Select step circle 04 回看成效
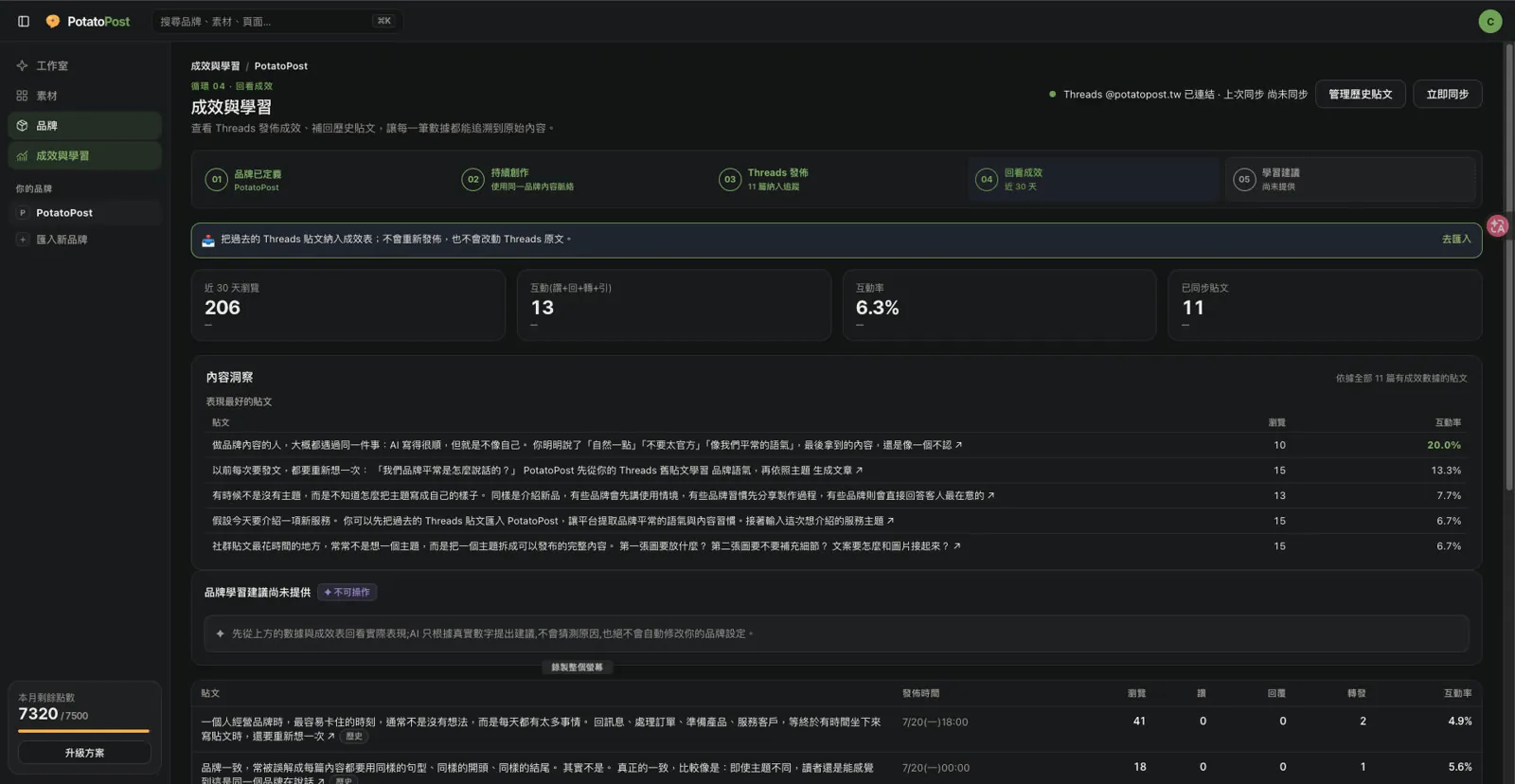The height and width of the screenshot is (784, 1515). coord(987,180)
